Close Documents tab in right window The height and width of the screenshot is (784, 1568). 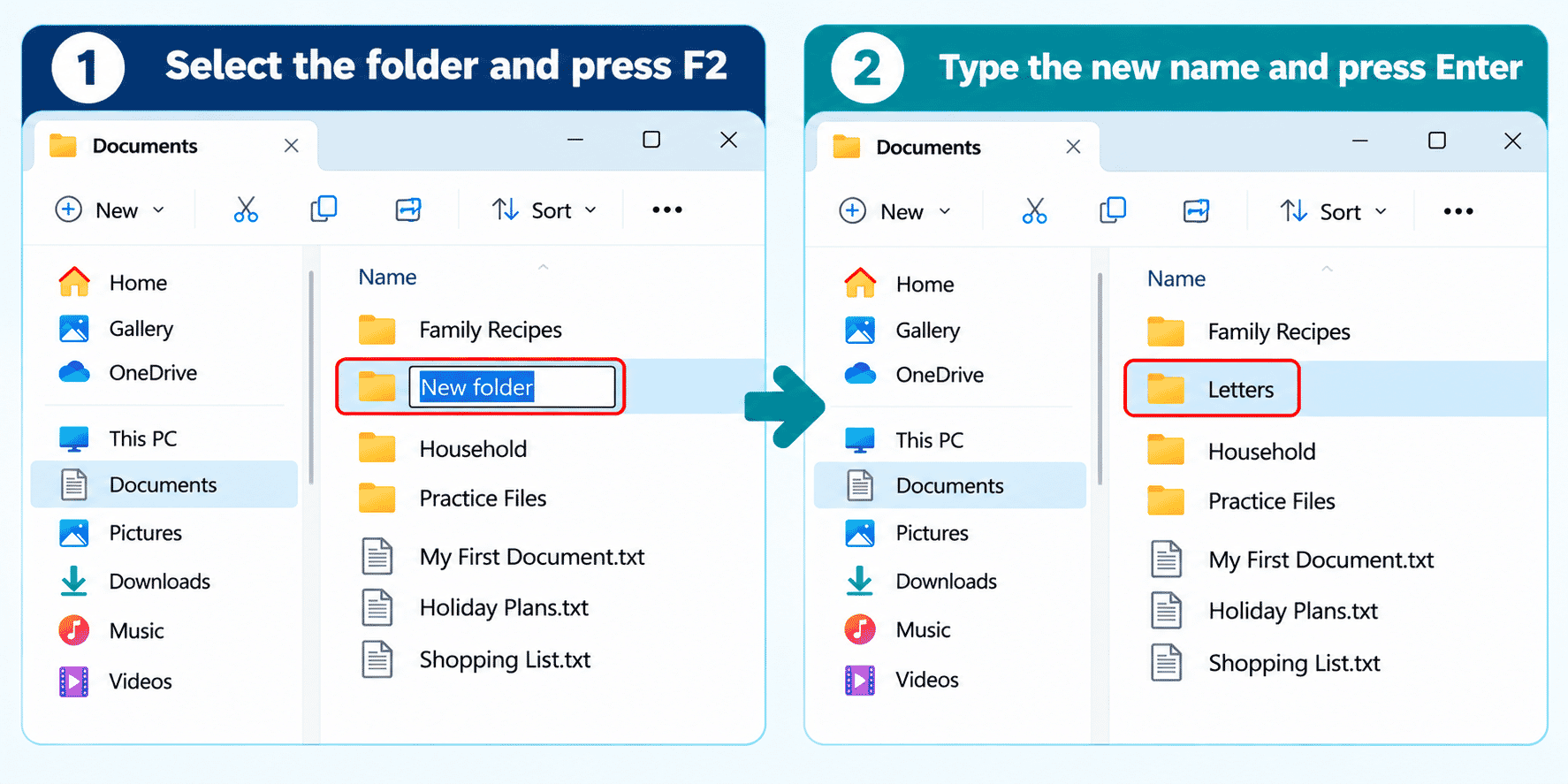[1073, 147]
